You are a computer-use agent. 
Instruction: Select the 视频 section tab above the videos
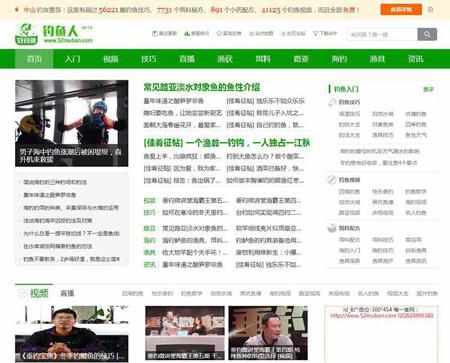[39, 293]
